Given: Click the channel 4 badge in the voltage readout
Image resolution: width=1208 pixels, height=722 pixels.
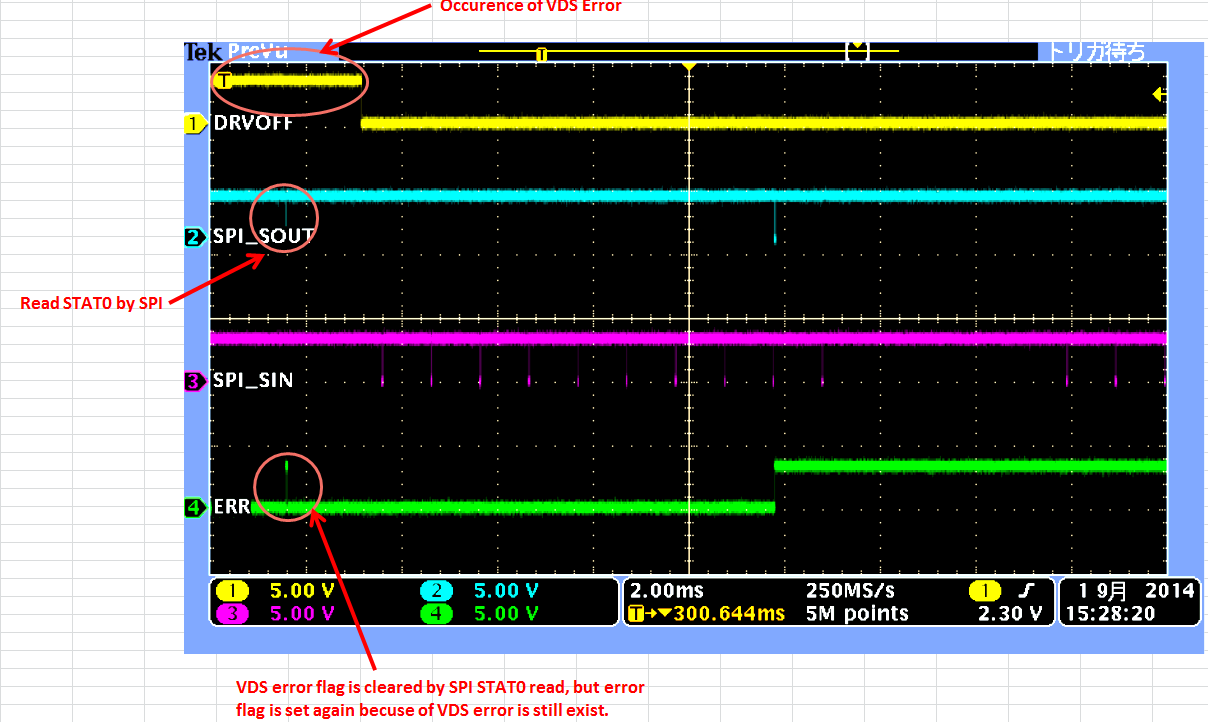Looking at the screenshot, I should [x=437, y=613].
